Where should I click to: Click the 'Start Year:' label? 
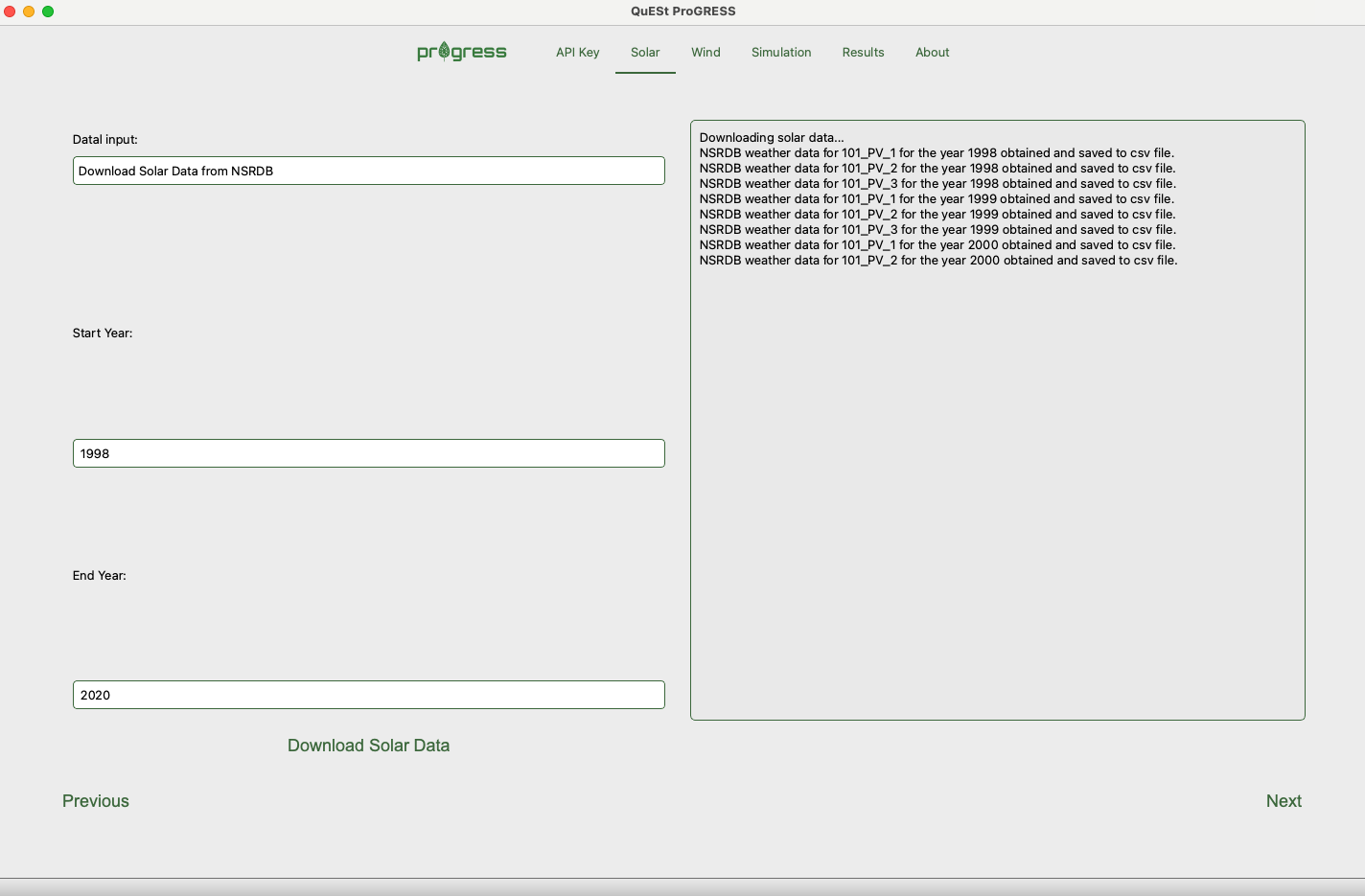tap(103, 333)
